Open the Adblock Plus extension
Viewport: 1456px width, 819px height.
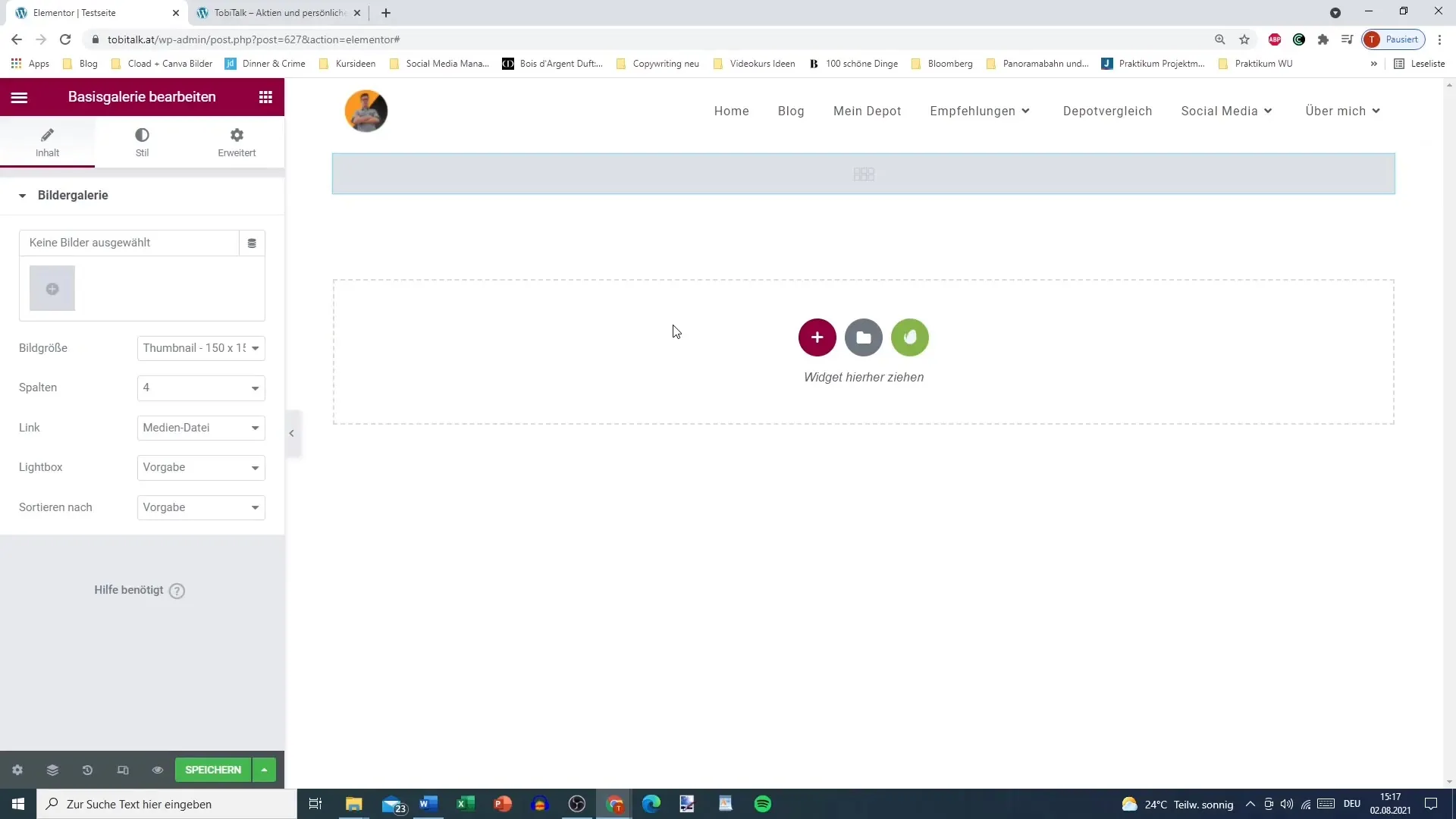[x=1275, y=39]
